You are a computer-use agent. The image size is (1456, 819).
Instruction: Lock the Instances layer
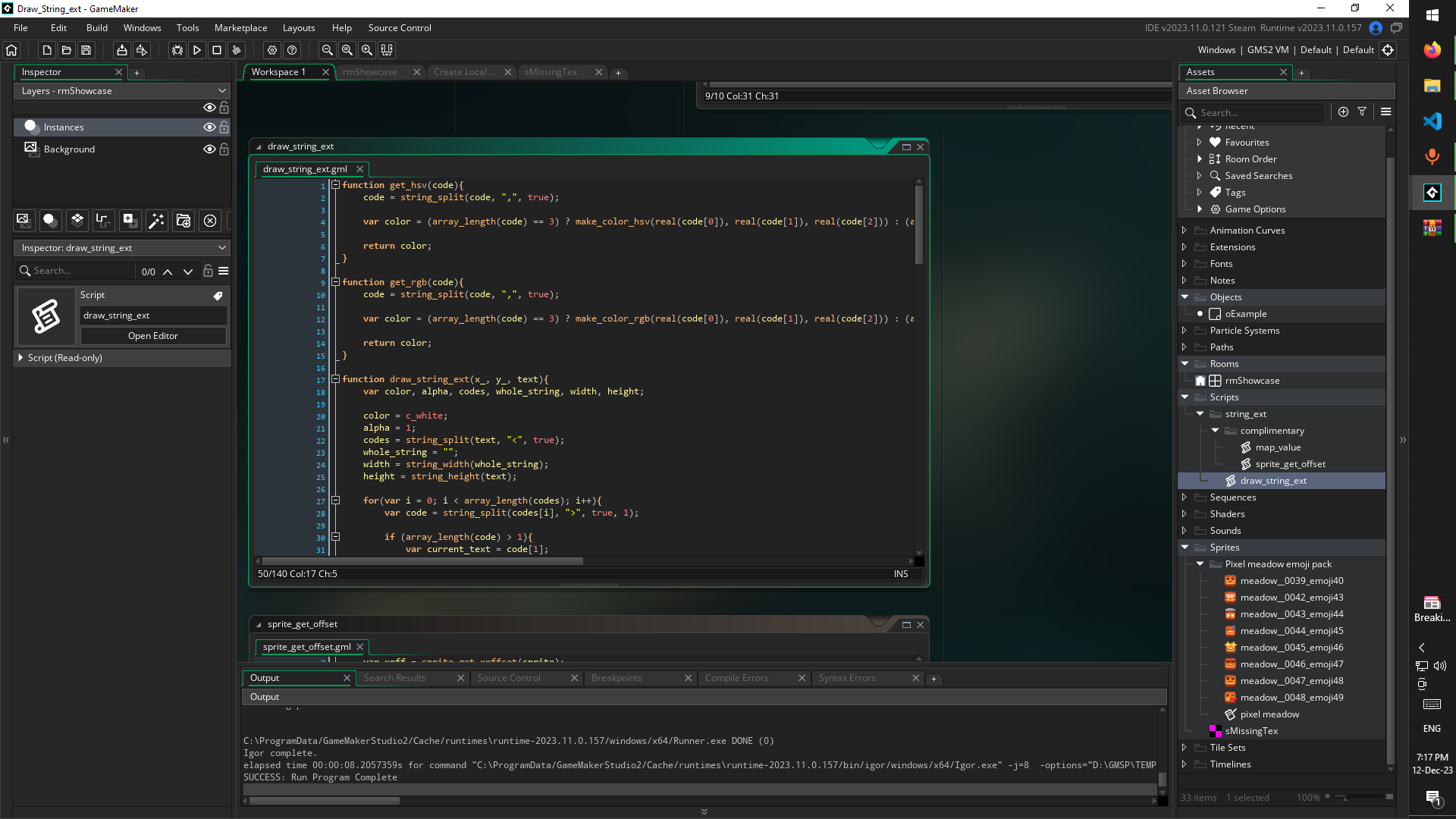[224, 127]
